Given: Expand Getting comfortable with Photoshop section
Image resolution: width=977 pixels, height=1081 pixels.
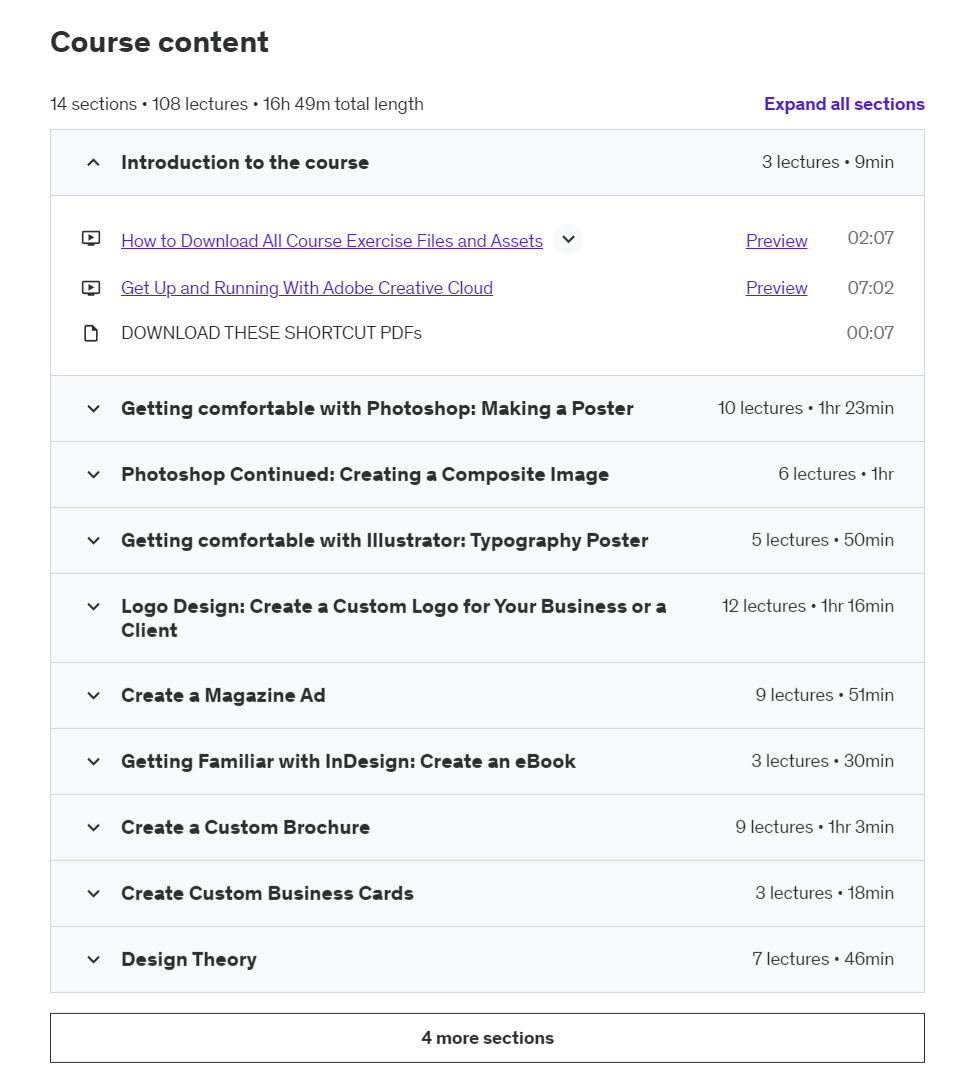Looking at the screenshot, I should pos(93,409).
